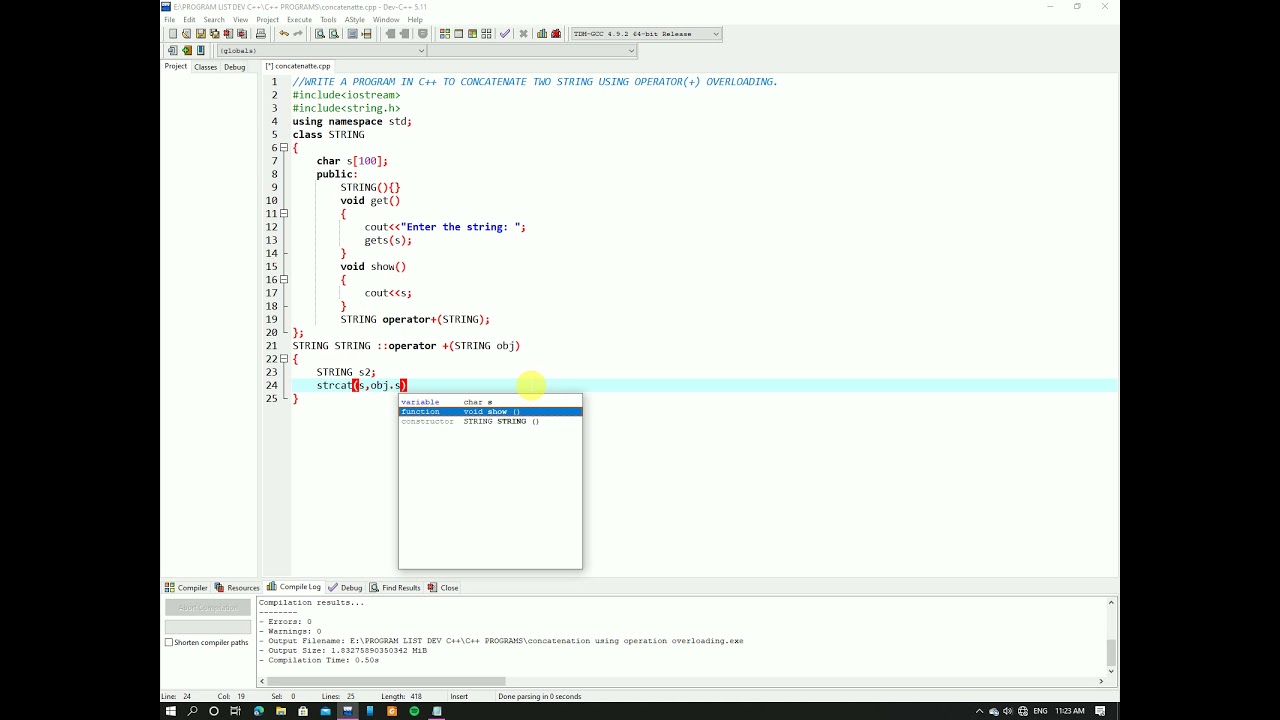This screenshot has width=1280, height=720.
Task: Click the Open file toolbar icon
Action: coord(186,33)
